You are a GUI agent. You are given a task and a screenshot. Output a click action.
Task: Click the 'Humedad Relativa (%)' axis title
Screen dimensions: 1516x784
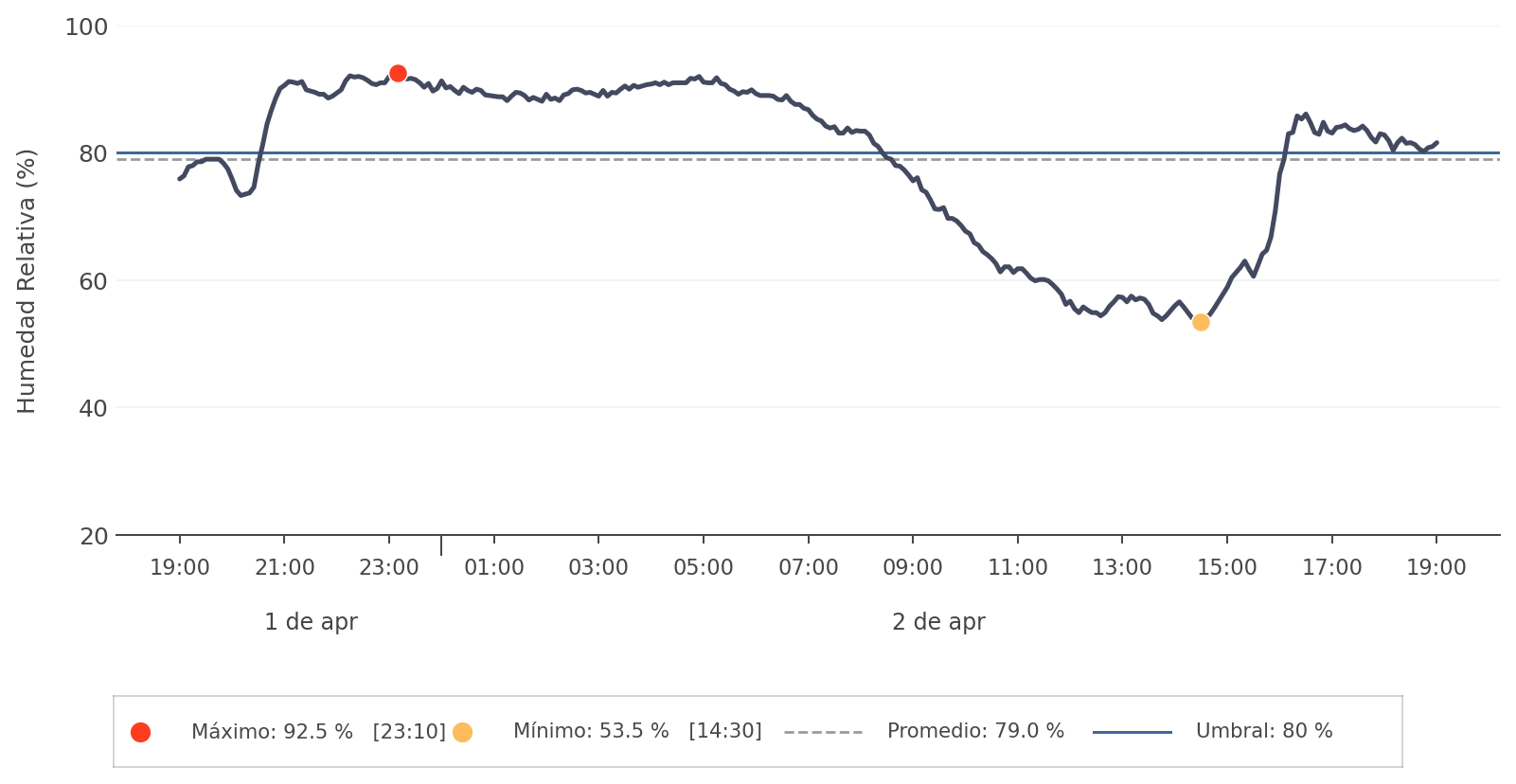coord(27,281)
